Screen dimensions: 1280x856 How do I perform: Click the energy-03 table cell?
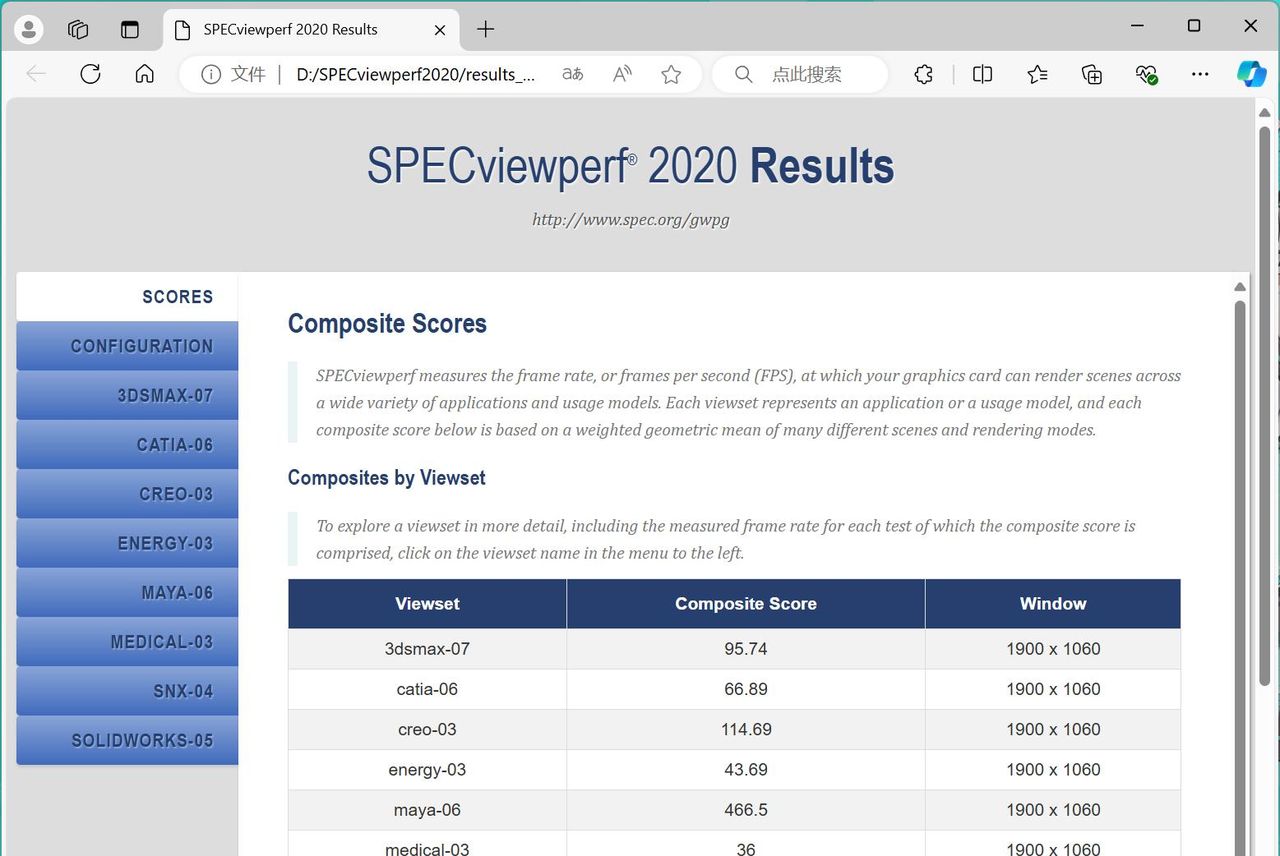(428, 770)
